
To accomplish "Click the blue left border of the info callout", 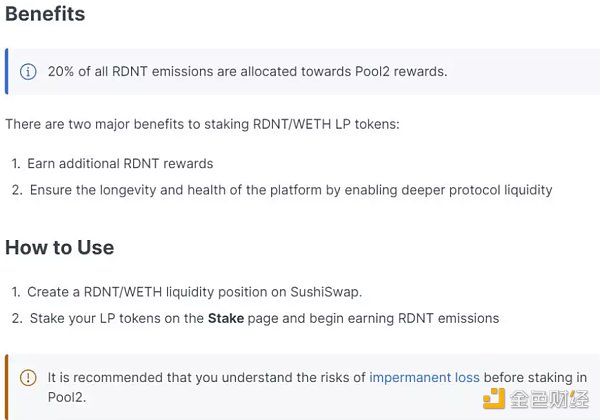I will [7, 72].
